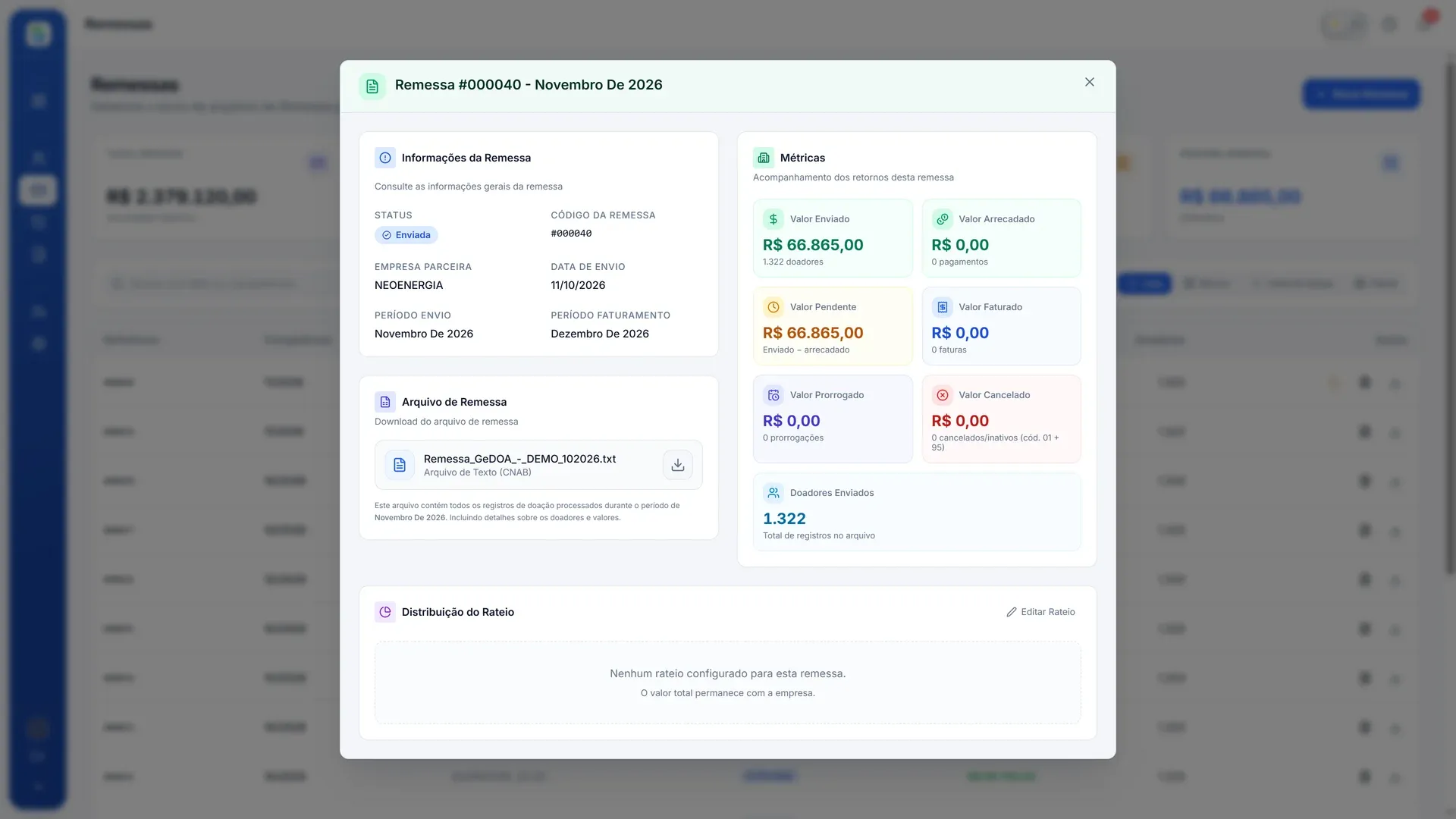
Task: Click the notification bell with red badge
Action: point(1425,23)
